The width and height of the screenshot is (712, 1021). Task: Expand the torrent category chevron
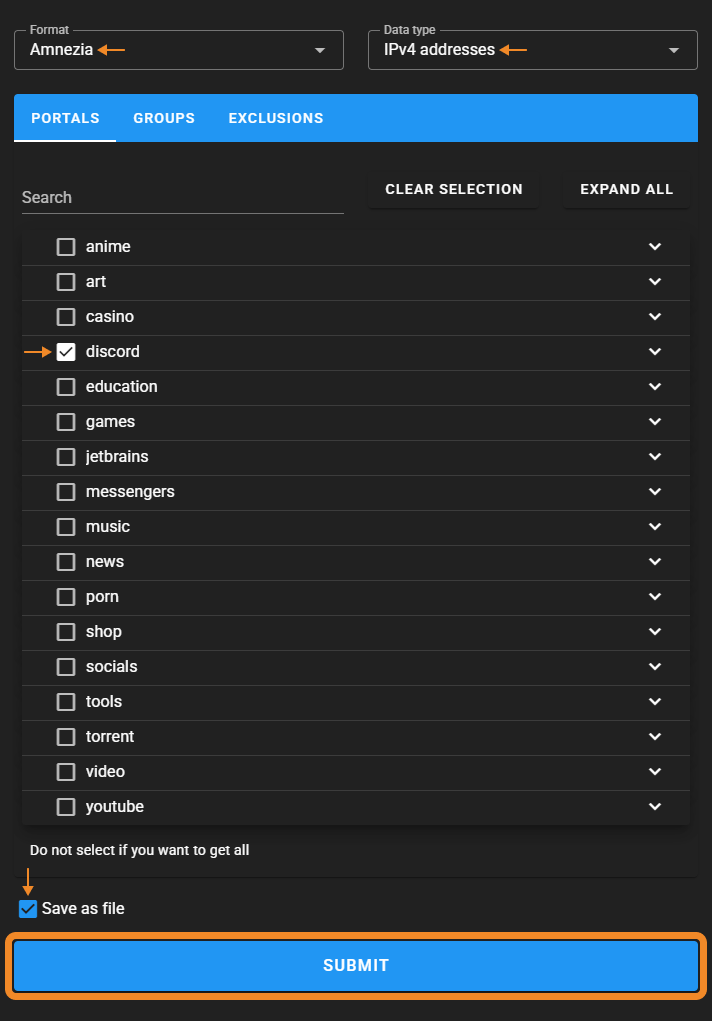pos(655,737)
